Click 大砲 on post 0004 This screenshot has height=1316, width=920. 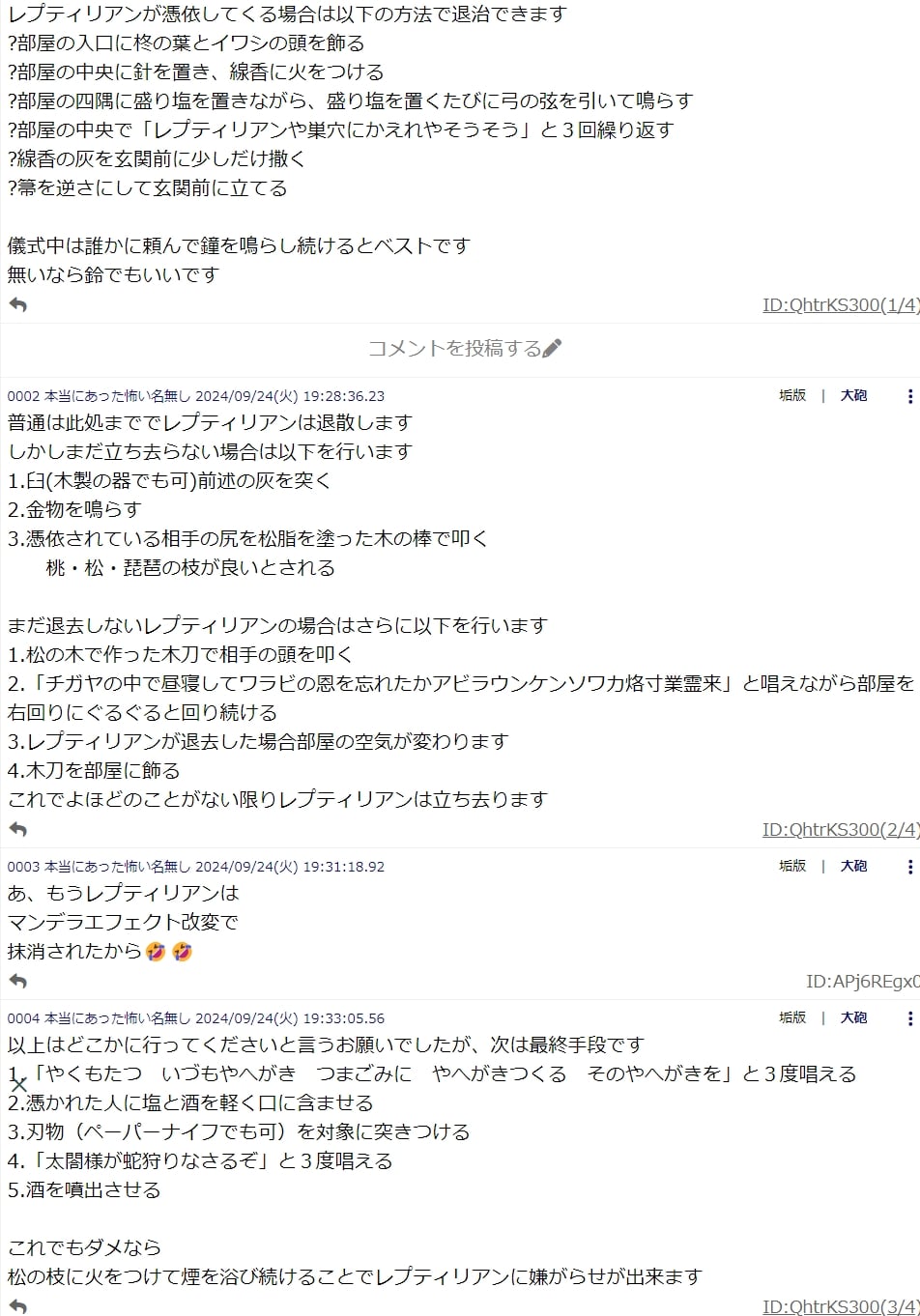[853, 1017]
